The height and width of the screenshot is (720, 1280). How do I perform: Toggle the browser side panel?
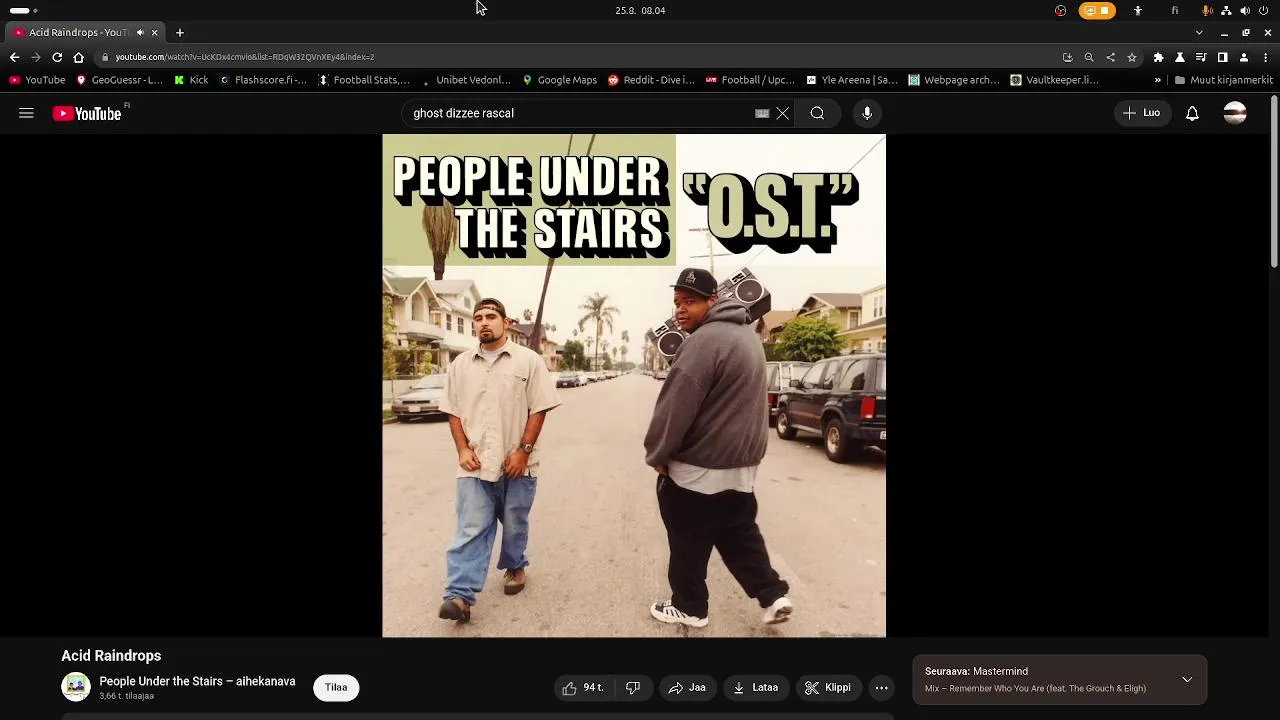pyautogui.click(x=1222, y=57)
